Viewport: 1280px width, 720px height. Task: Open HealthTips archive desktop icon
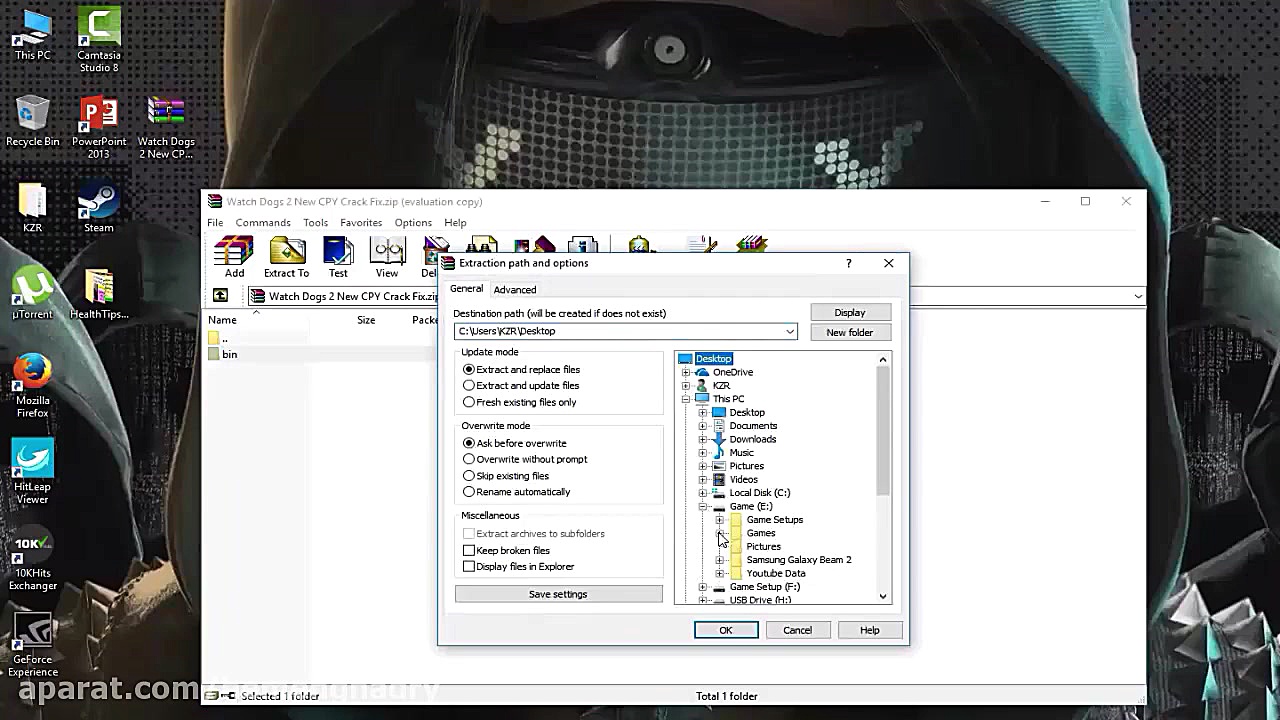coord(99,294)
